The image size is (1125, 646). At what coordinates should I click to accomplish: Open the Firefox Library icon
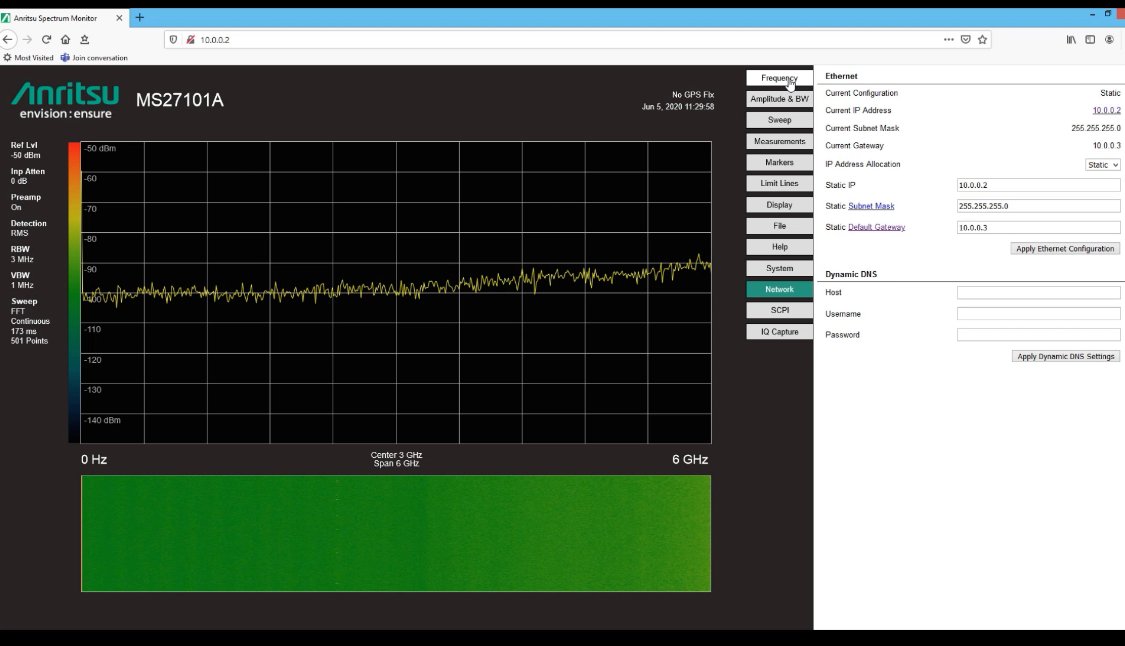point(1071,39)
